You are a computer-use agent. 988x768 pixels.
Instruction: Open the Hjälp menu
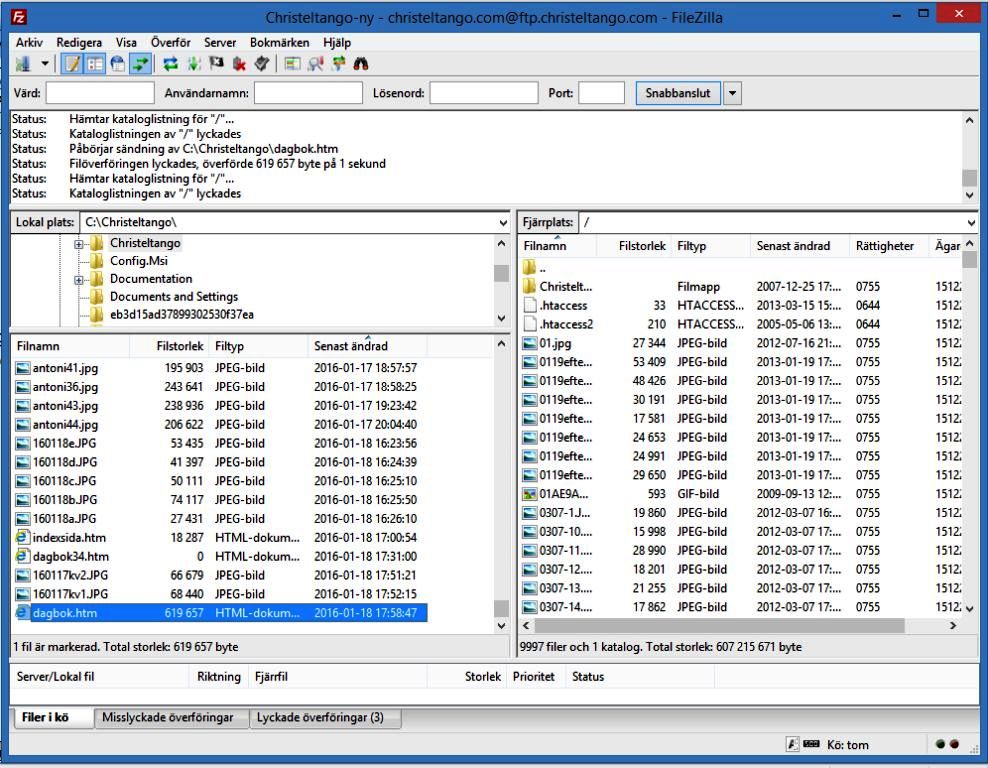click(x=337, y=43)
